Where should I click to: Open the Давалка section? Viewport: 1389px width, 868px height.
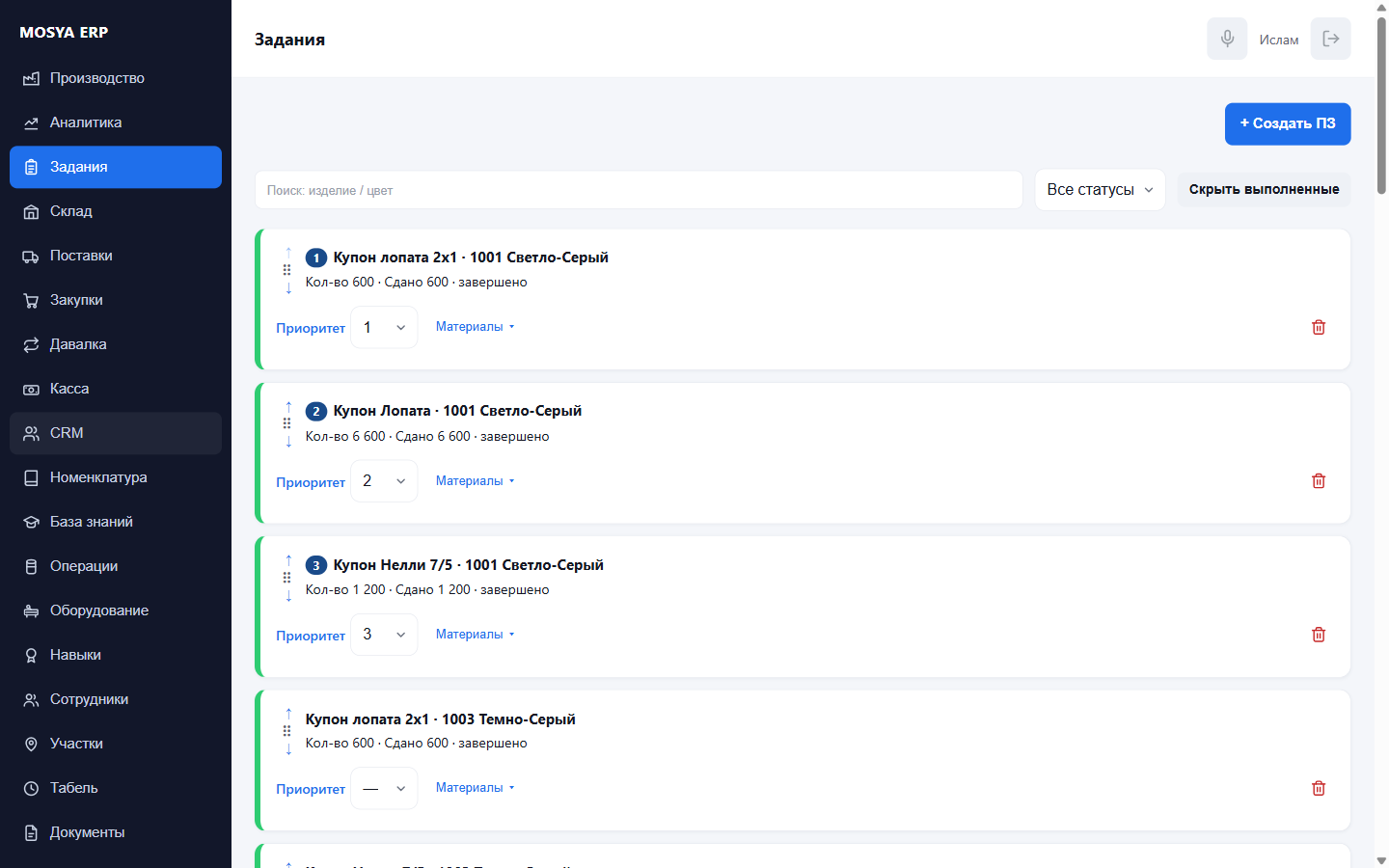coord(116,344)
